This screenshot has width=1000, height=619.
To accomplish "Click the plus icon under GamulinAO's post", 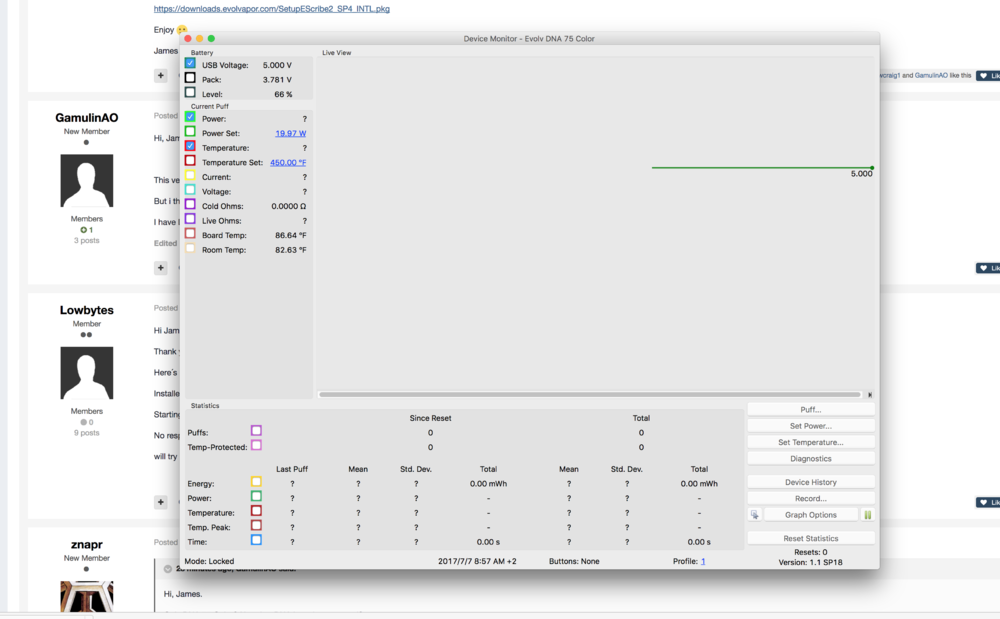I will click(160, 268).
